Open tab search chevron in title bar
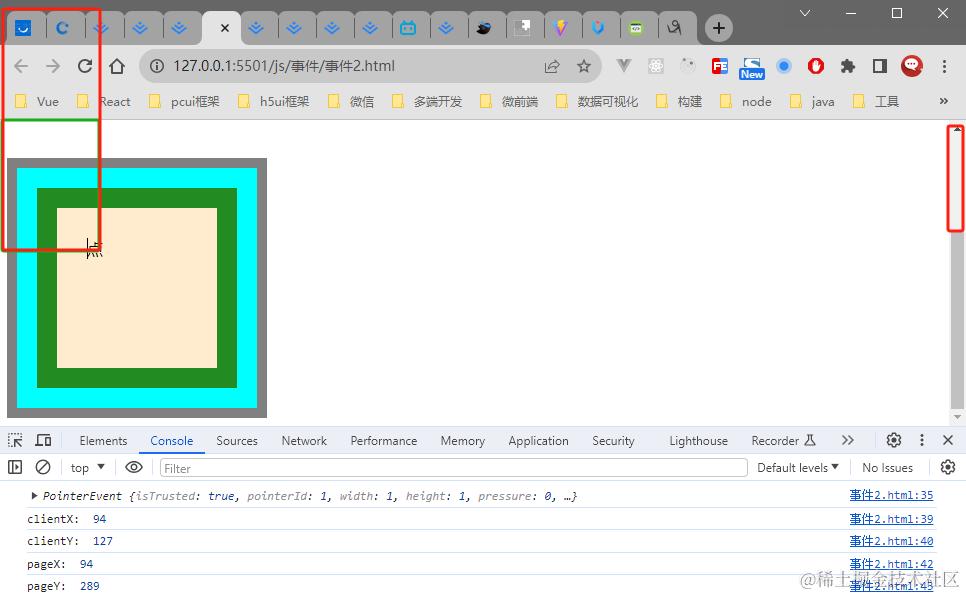 tap(805, 13)
